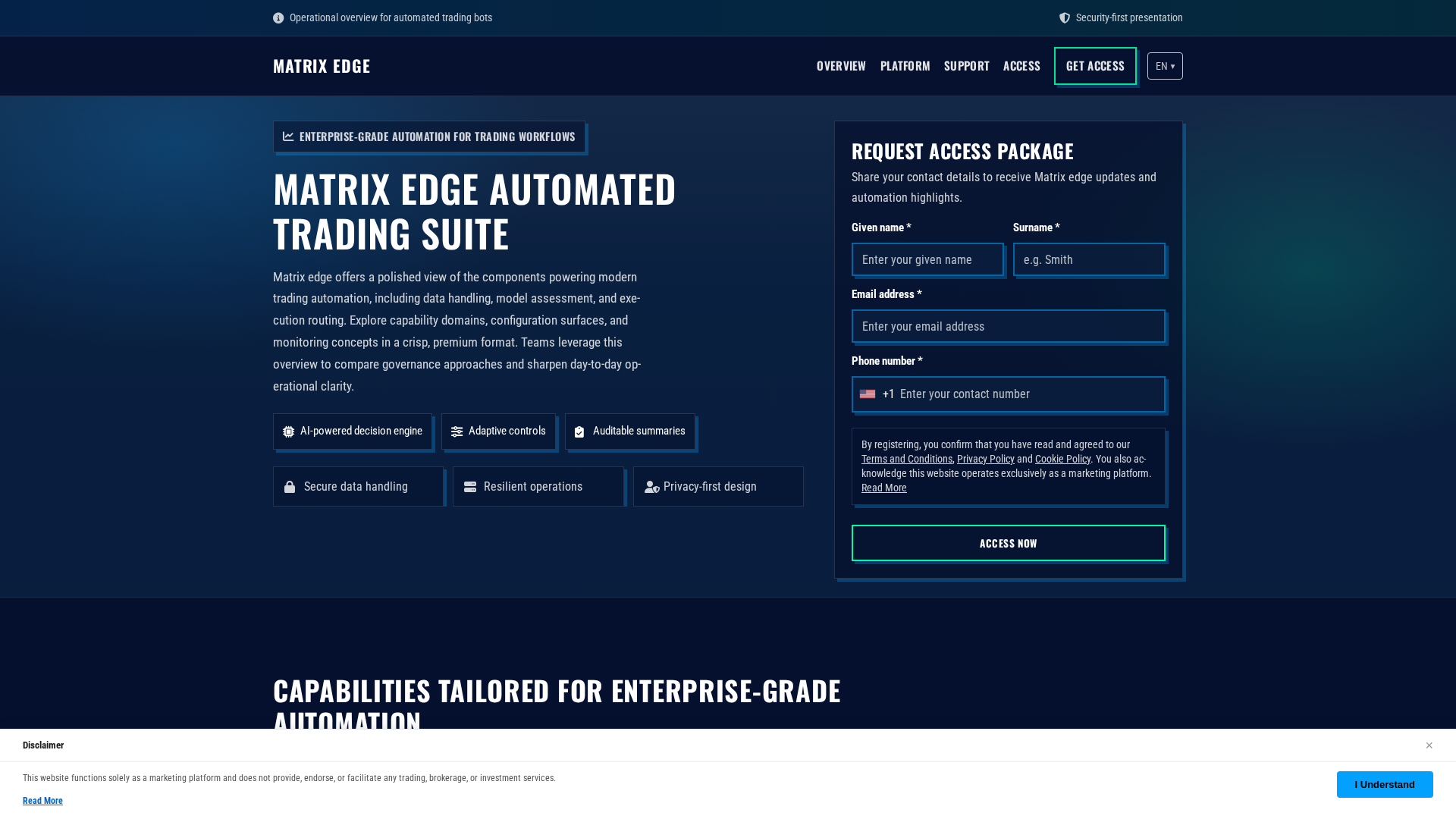The height and width of the screenshot is (819, 1456).
Task: Focus the Surname input field
Action: coord(1089,259)
